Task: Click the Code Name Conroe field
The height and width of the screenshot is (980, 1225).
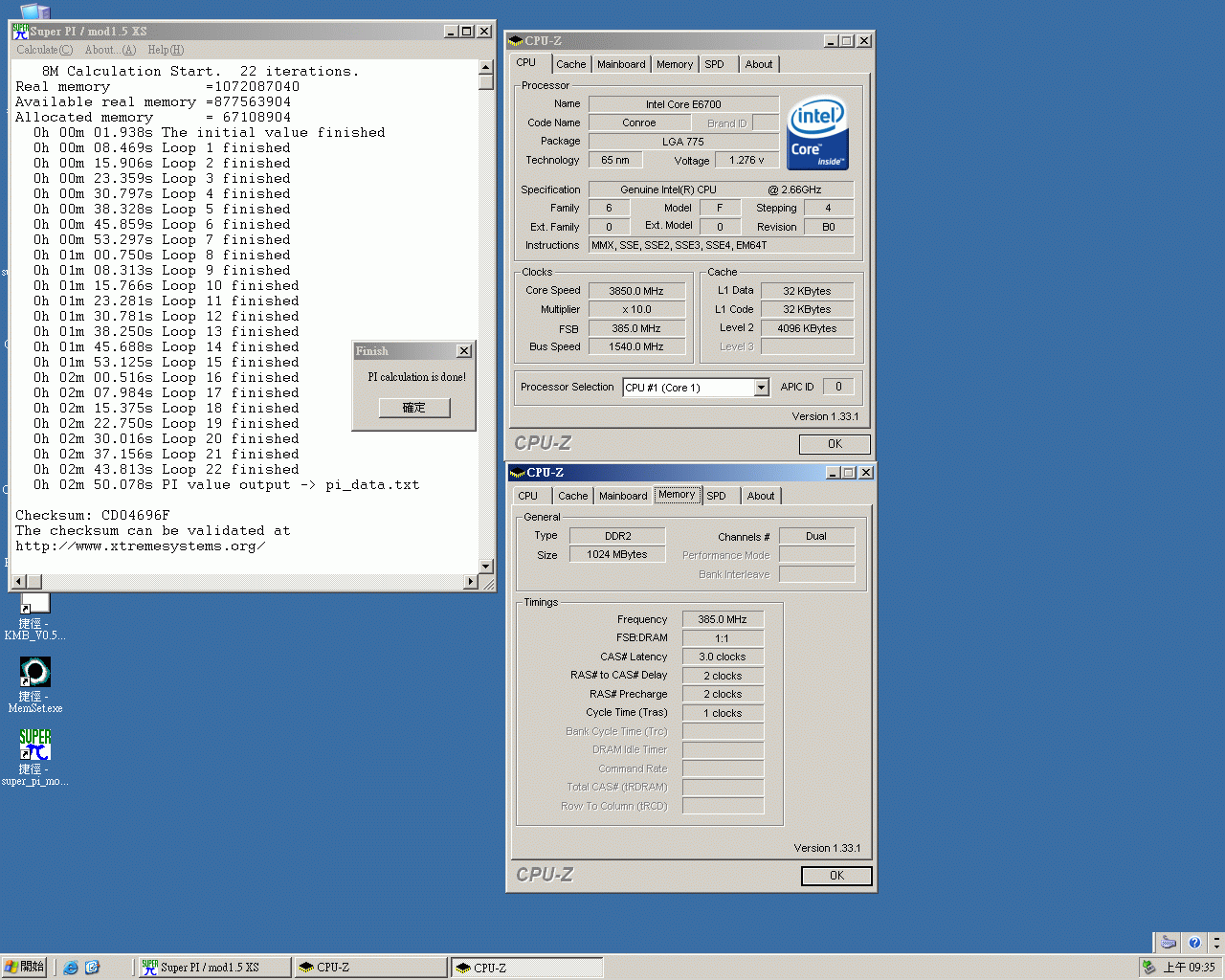Action: click(x=639, y=122)
